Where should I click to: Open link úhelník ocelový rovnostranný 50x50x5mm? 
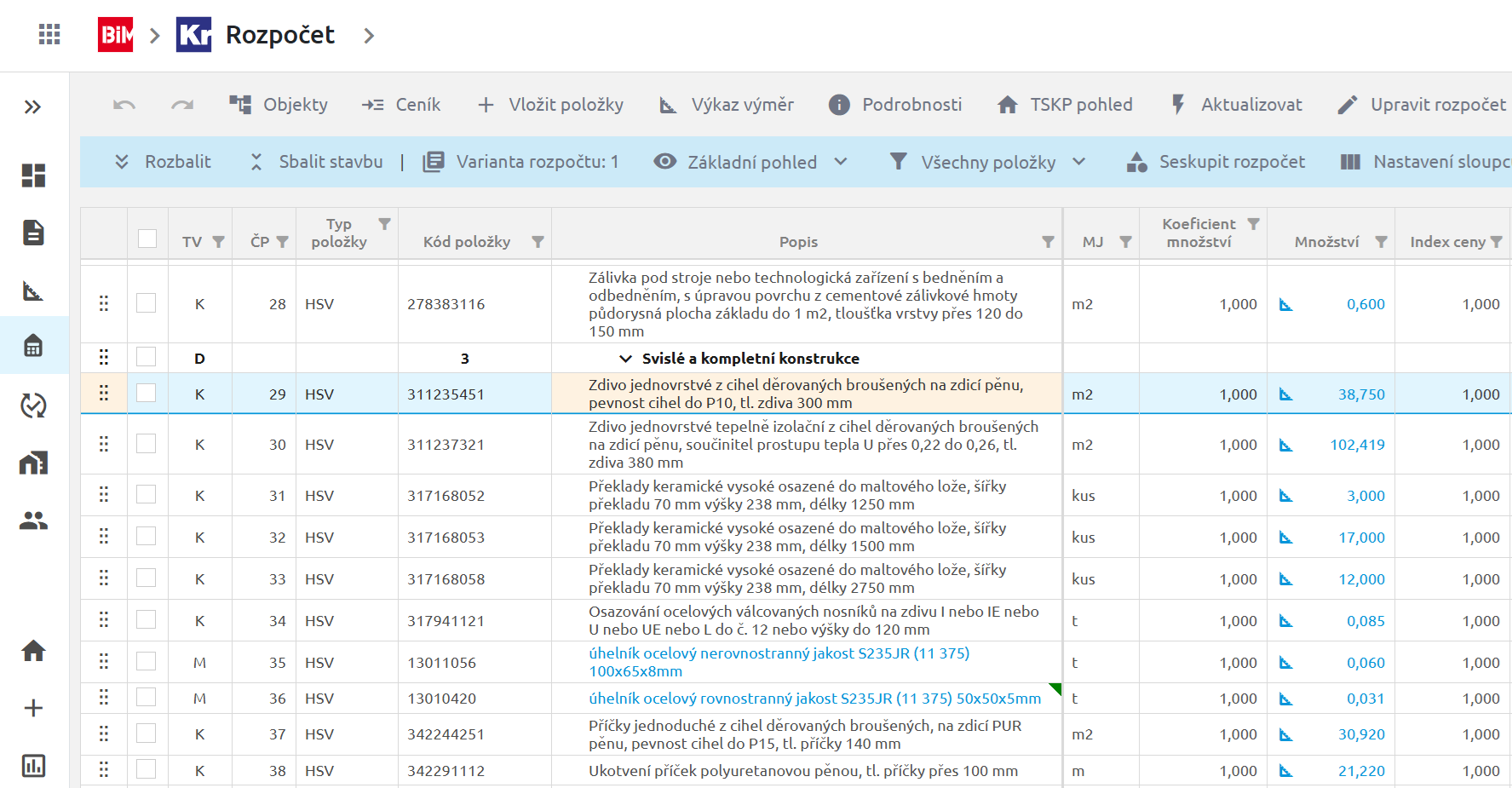point(814,699)
